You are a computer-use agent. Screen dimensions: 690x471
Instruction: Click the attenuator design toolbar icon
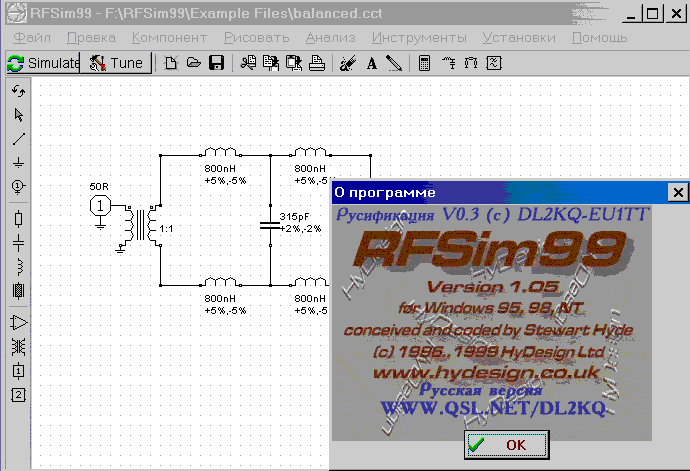(471, 63)
